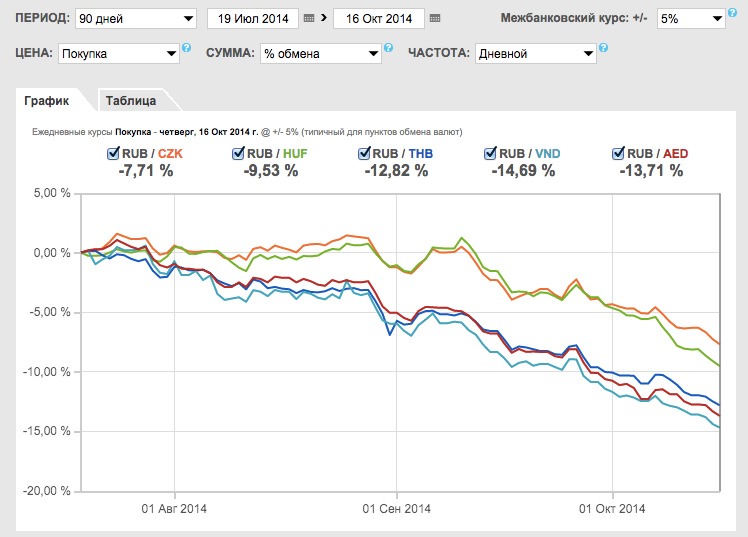Viewport: 748px width, 537px height.
Task: Toggle the RUB / HUF checkbox
Action: [x=238, y=153]
